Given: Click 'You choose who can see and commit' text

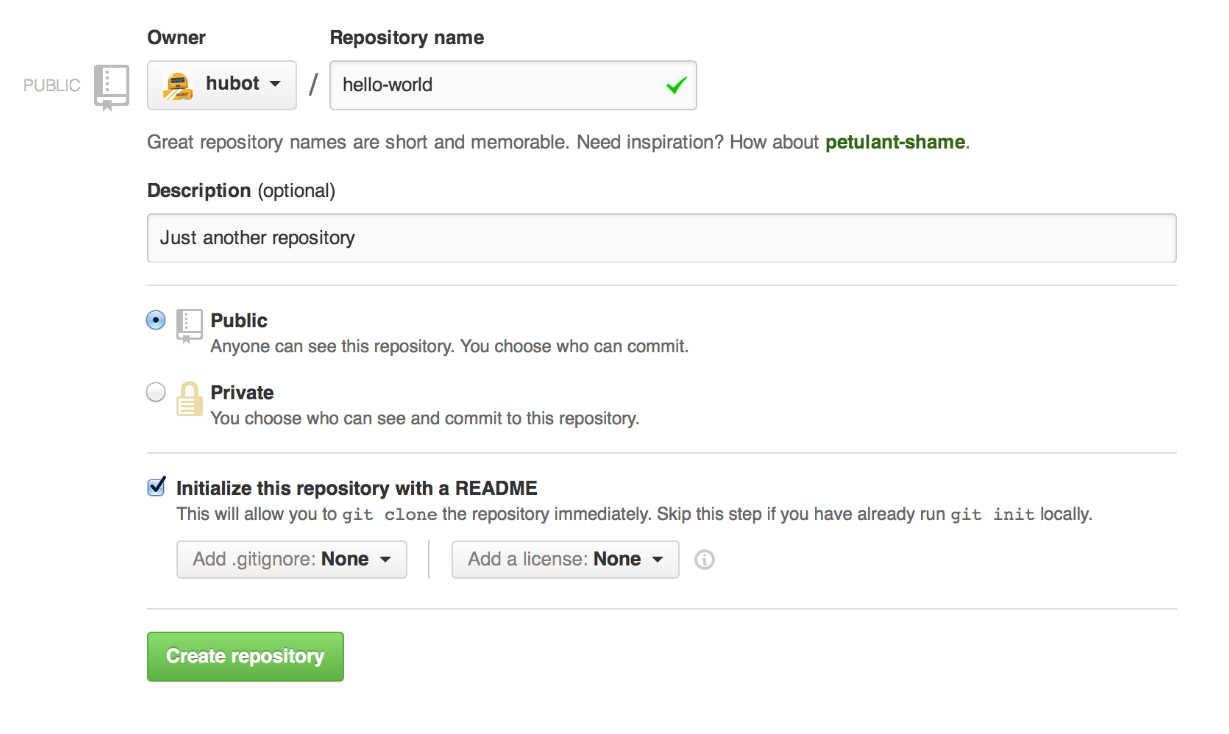Looking at the screenshot, I should (425, 418).
